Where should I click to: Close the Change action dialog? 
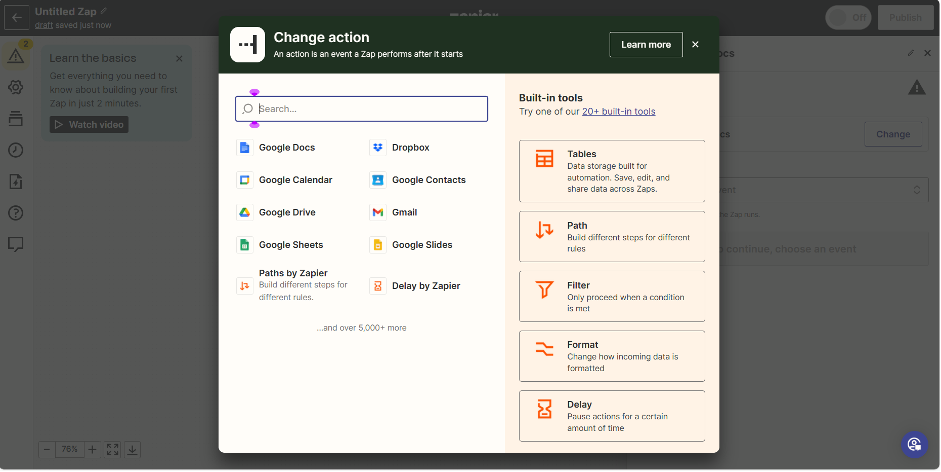695,45
